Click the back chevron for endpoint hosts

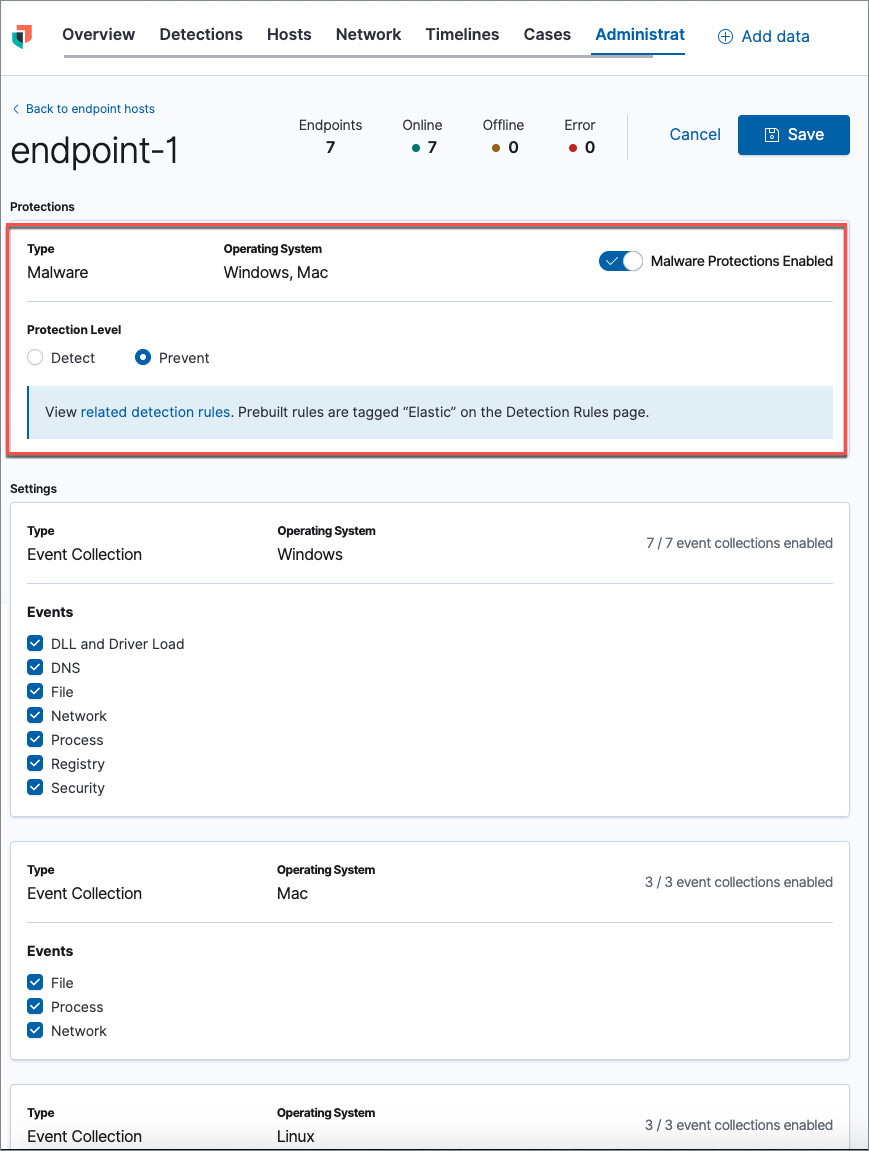click(16, 109)
